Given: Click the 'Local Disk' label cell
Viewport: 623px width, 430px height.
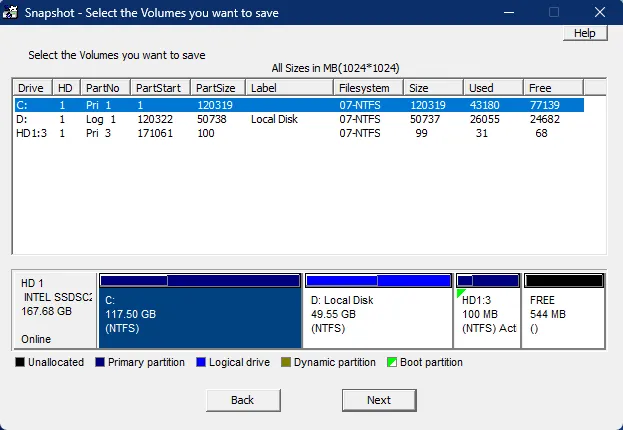Looking at the screenshot, I should pyautogui.click(x=274, y=119).
